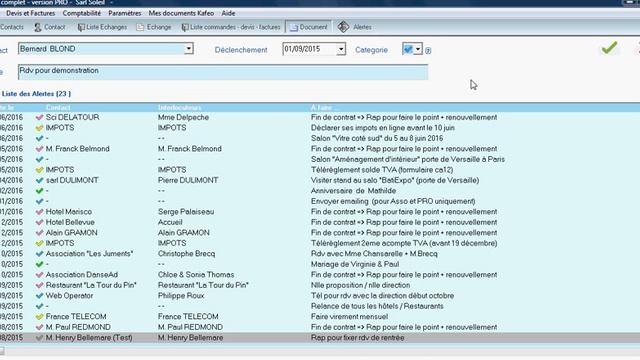
Task: Select Christophe Brecq interlocuteur cell
Action: (x=186, y=253)
